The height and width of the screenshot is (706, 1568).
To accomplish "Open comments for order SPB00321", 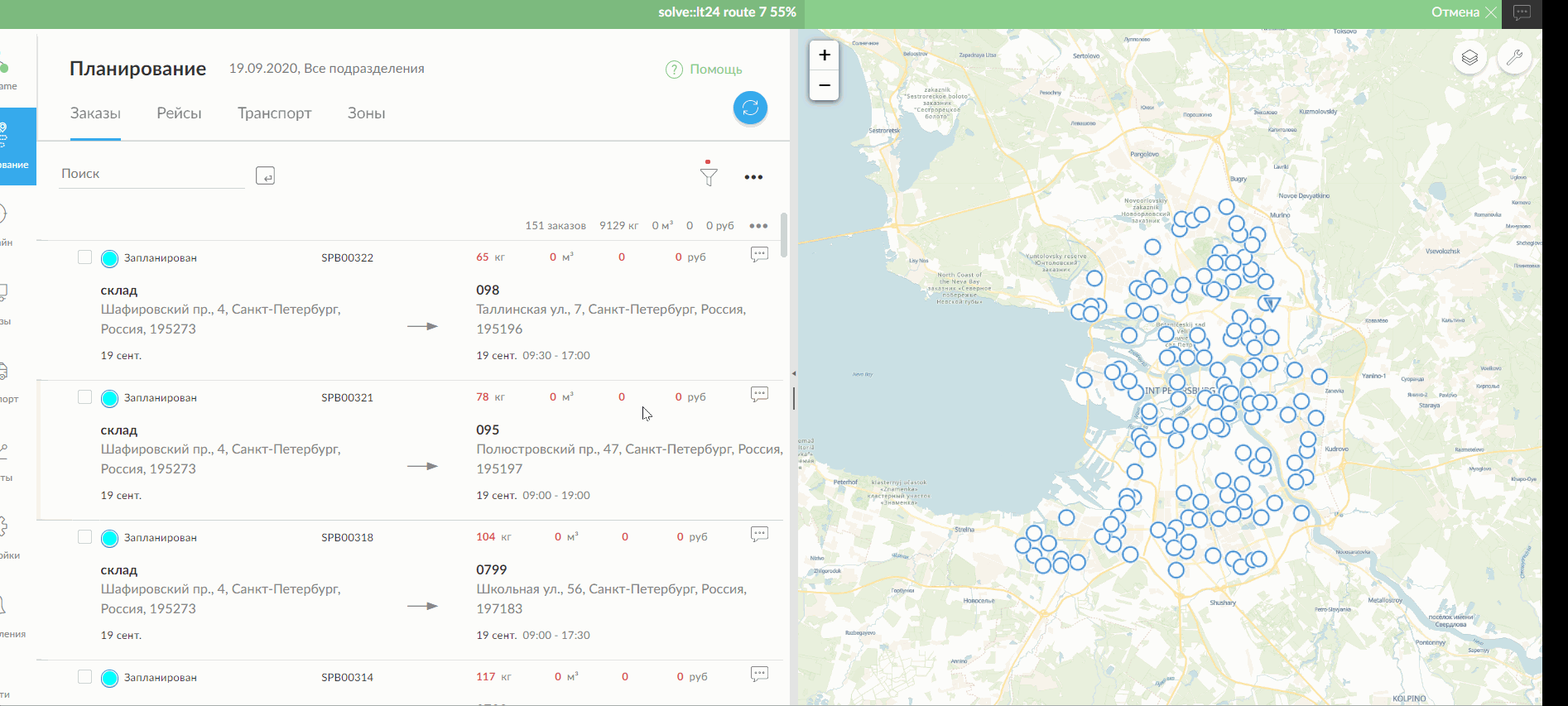I will (759, 395).
